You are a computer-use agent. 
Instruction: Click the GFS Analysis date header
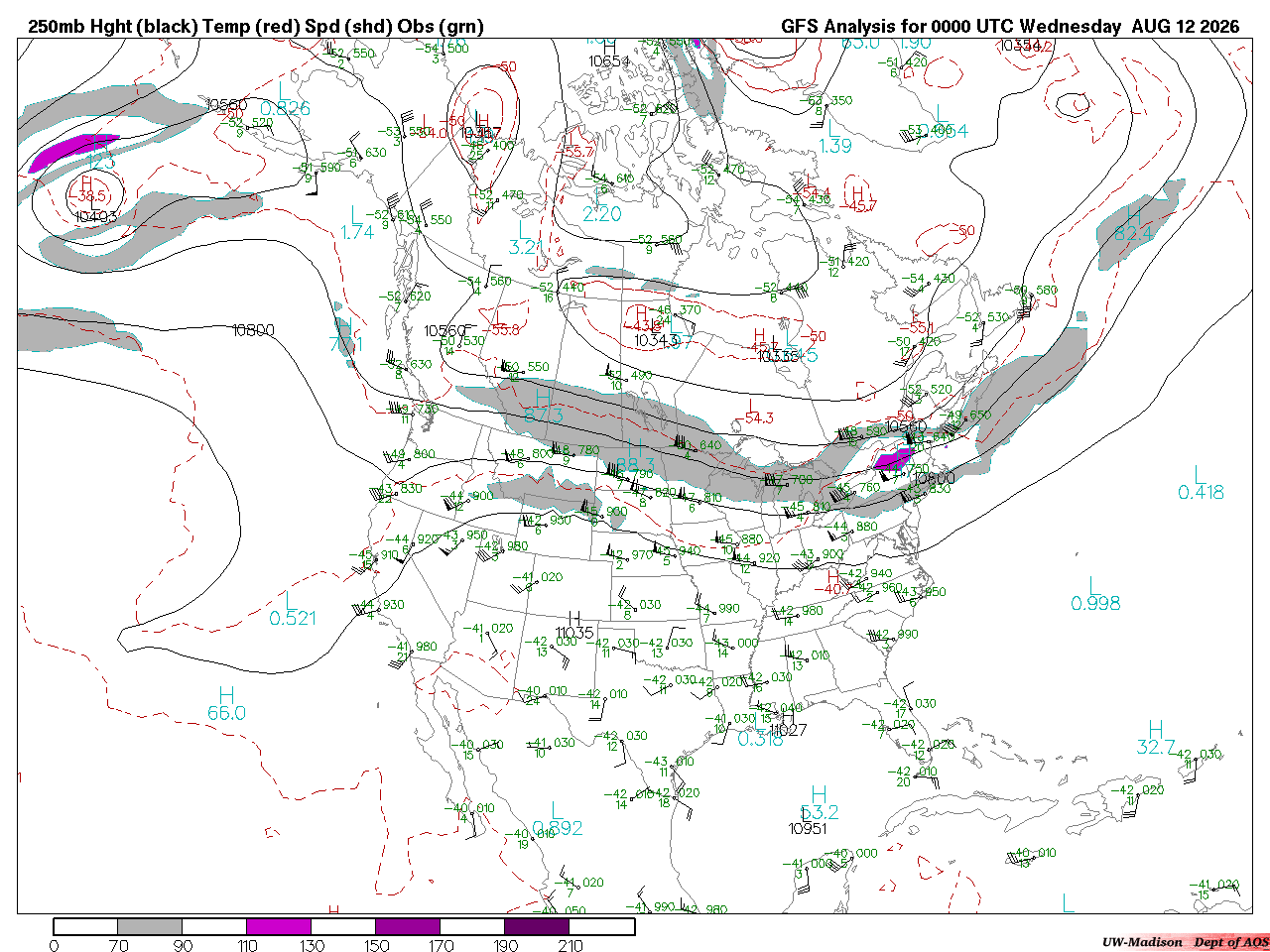coord(1010,27)
